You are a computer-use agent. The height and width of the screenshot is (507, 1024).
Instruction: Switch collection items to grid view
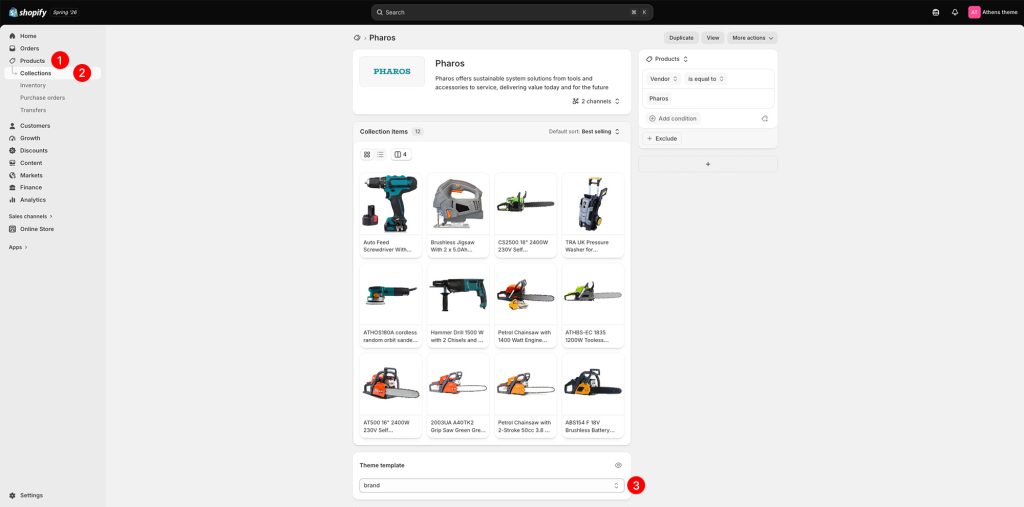pos(367,155)
